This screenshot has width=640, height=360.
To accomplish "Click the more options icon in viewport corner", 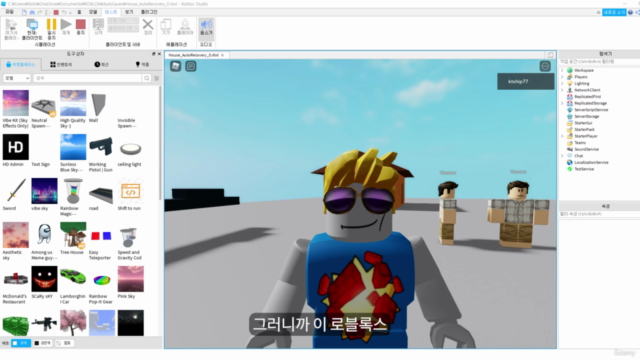I will click(545, 66).
